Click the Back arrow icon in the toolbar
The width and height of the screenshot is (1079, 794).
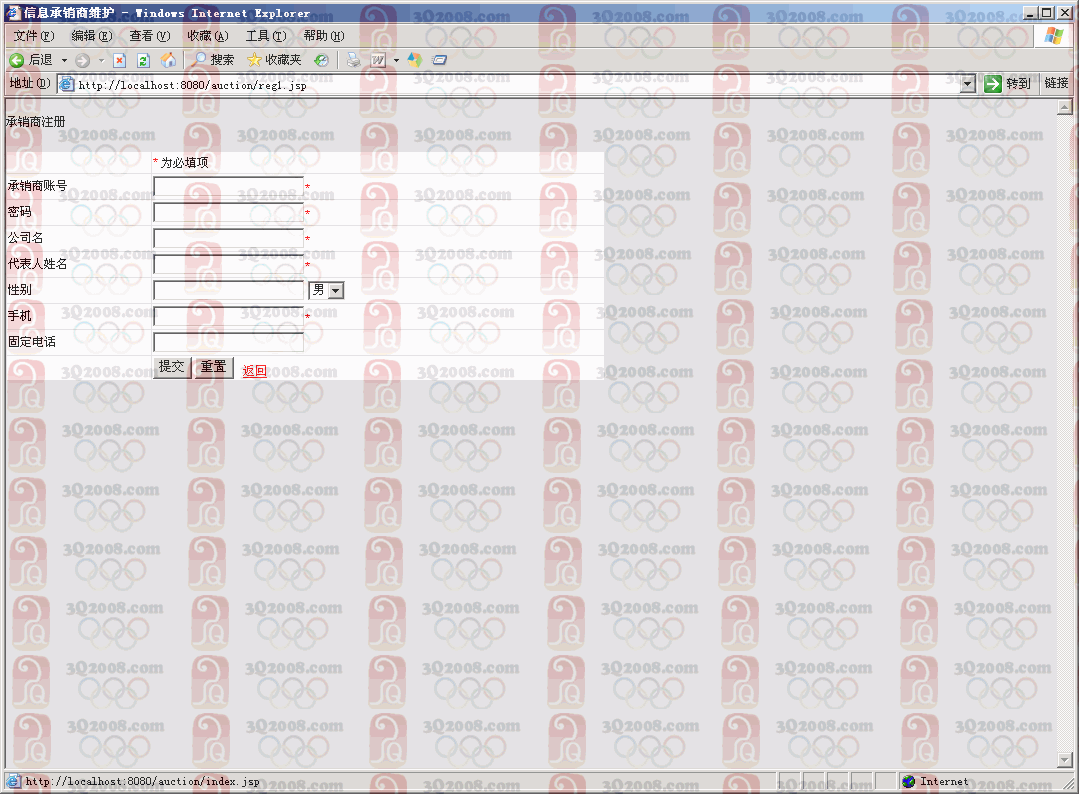coord(17,61)
